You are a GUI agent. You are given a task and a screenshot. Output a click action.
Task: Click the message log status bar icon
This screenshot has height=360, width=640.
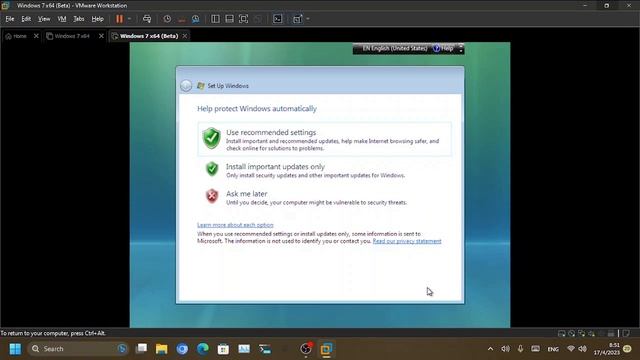[x=626, y=333]
